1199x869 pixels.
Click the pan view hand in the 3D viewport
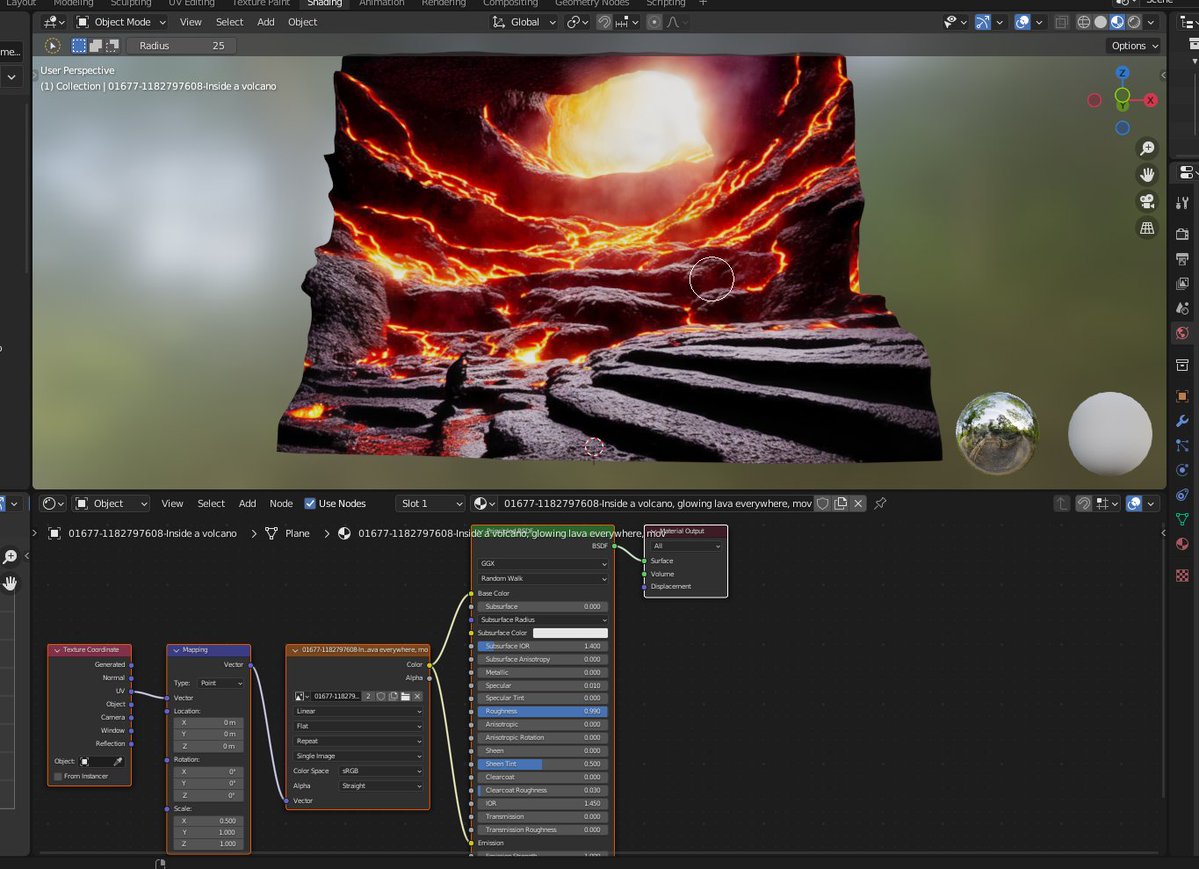(x=1147, y=175)
